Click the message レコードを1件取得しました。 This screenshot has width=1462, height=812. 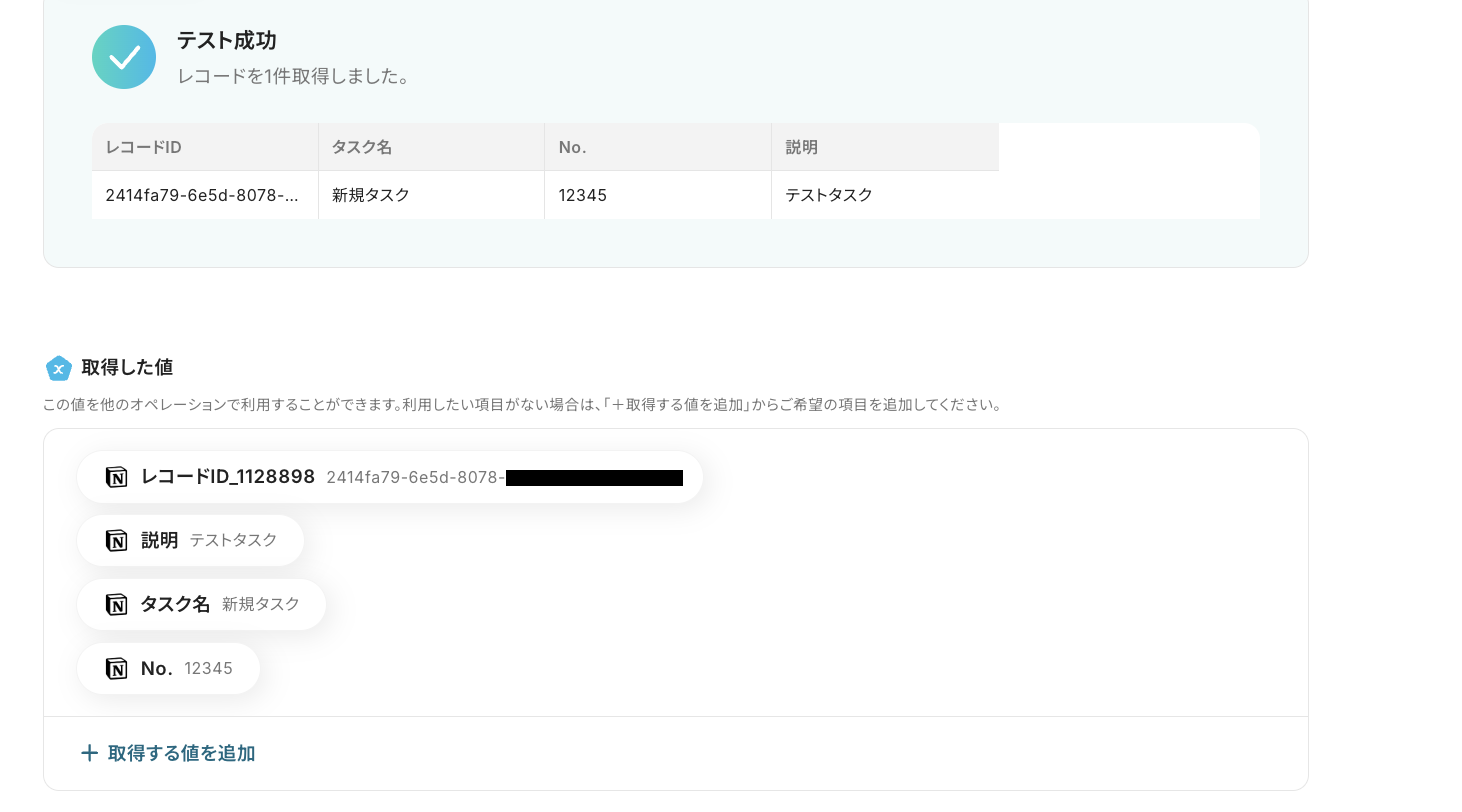point(294,76)
